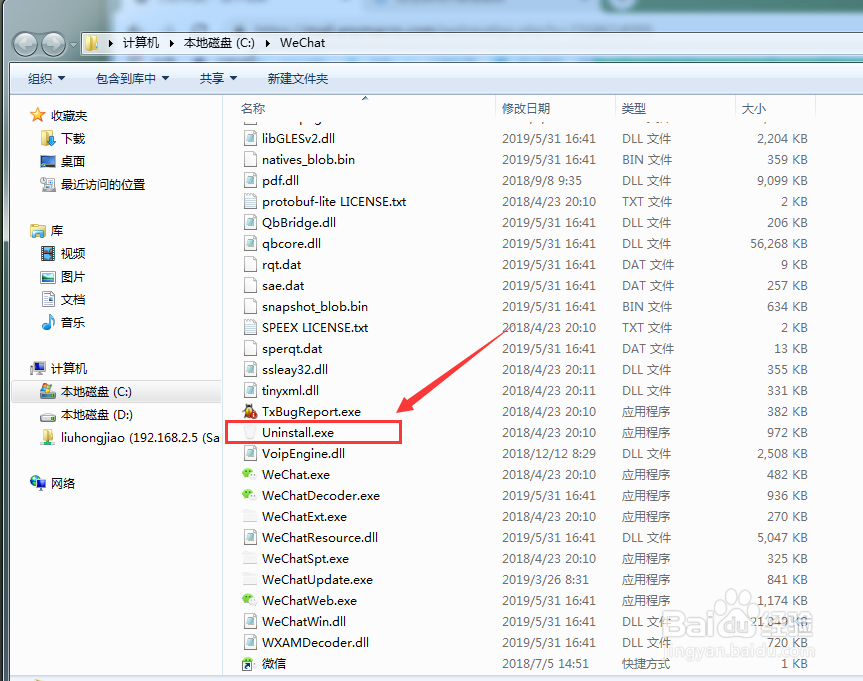Open 音乐 library icon

point(48,322)
